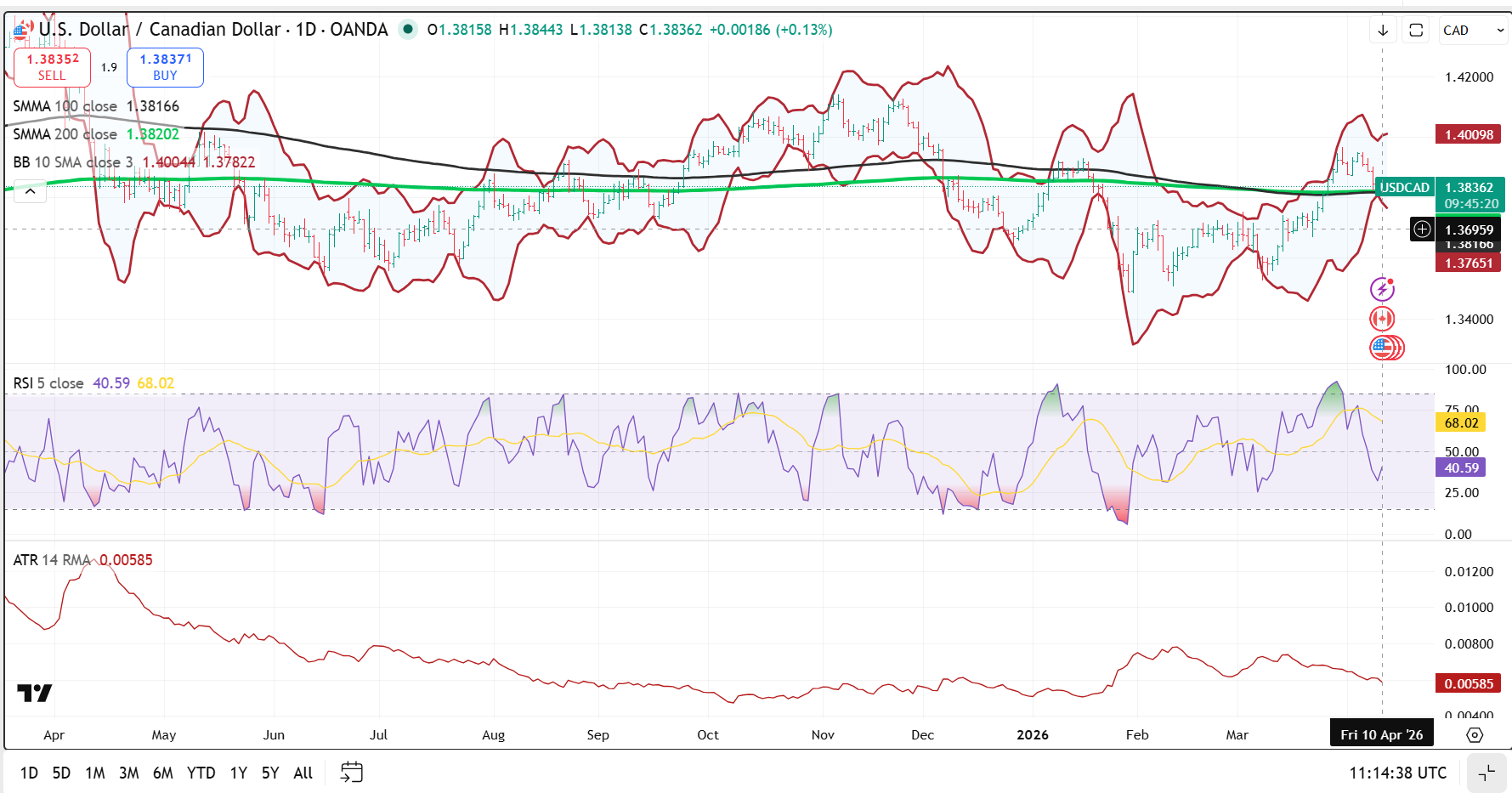Click the red SELL 1.38352 button
This screenshot has width=1512, height=793.
click(x=52, y=67)
